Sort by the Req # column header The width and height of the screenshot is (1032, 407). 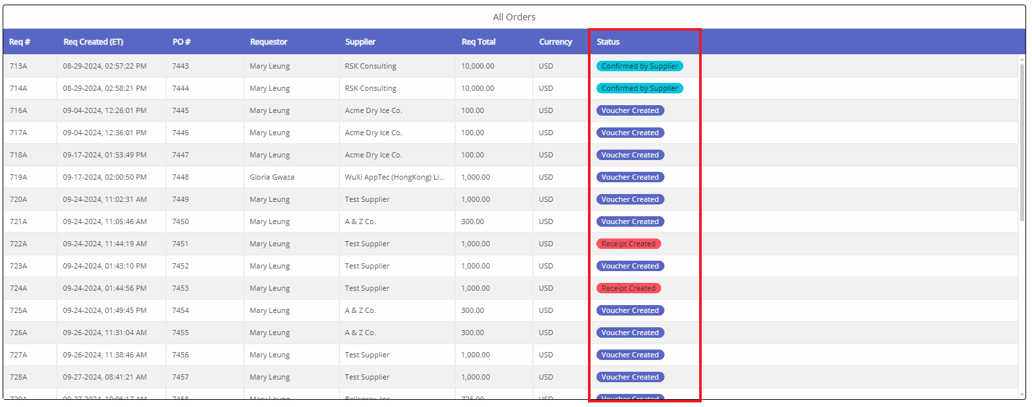(20, 42)
